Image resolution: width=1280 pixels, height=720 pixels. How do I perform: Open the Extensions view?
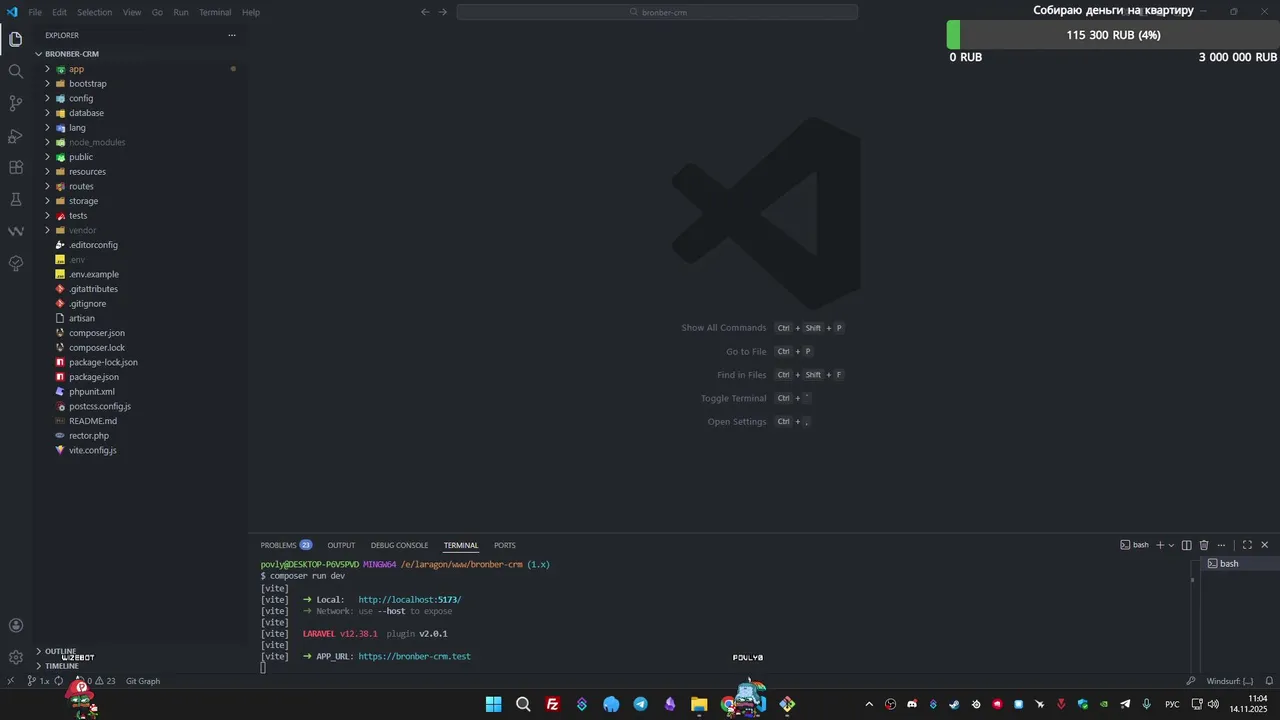15,167
